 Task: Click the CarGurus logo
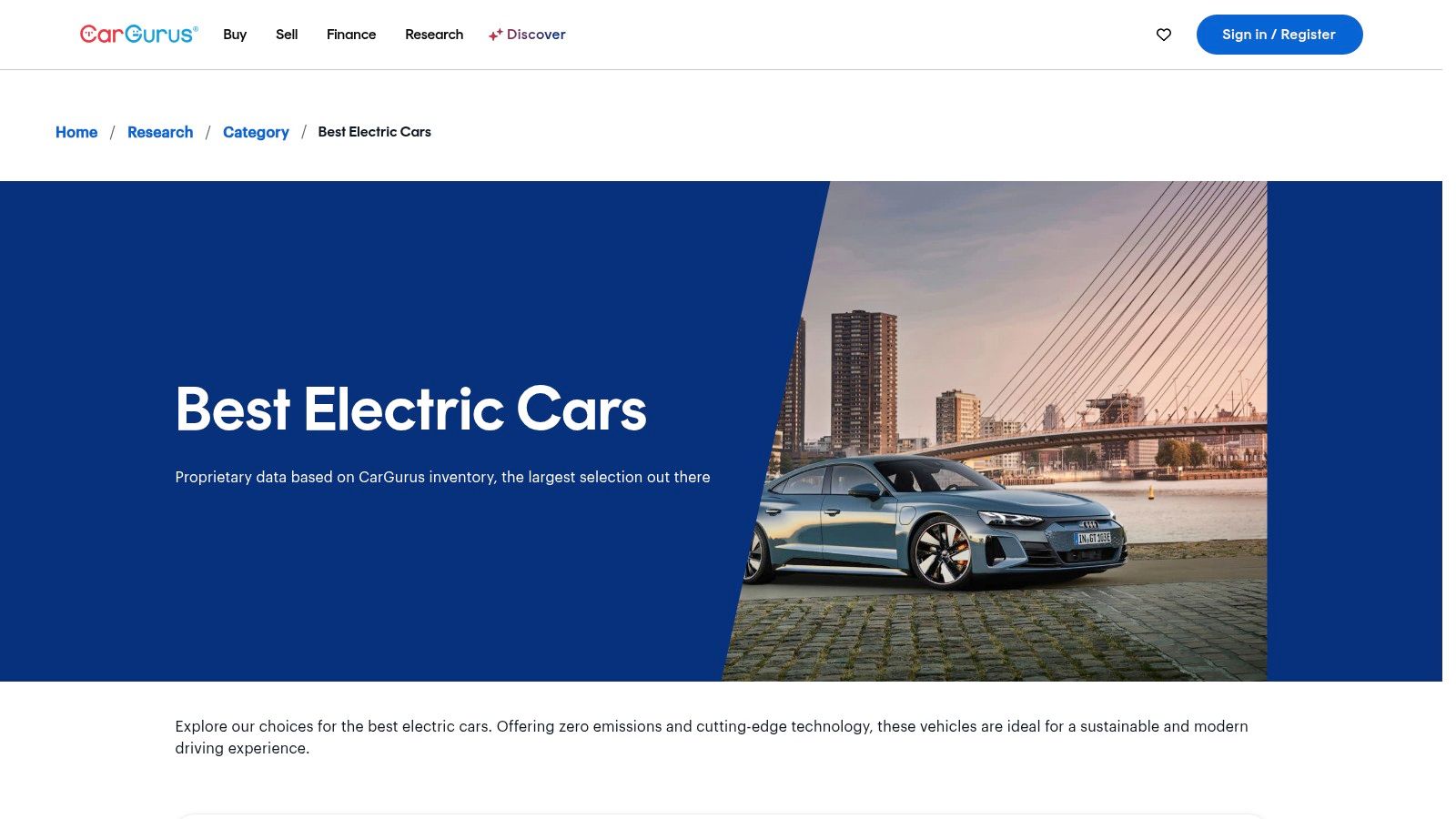(x=139, y=35)
